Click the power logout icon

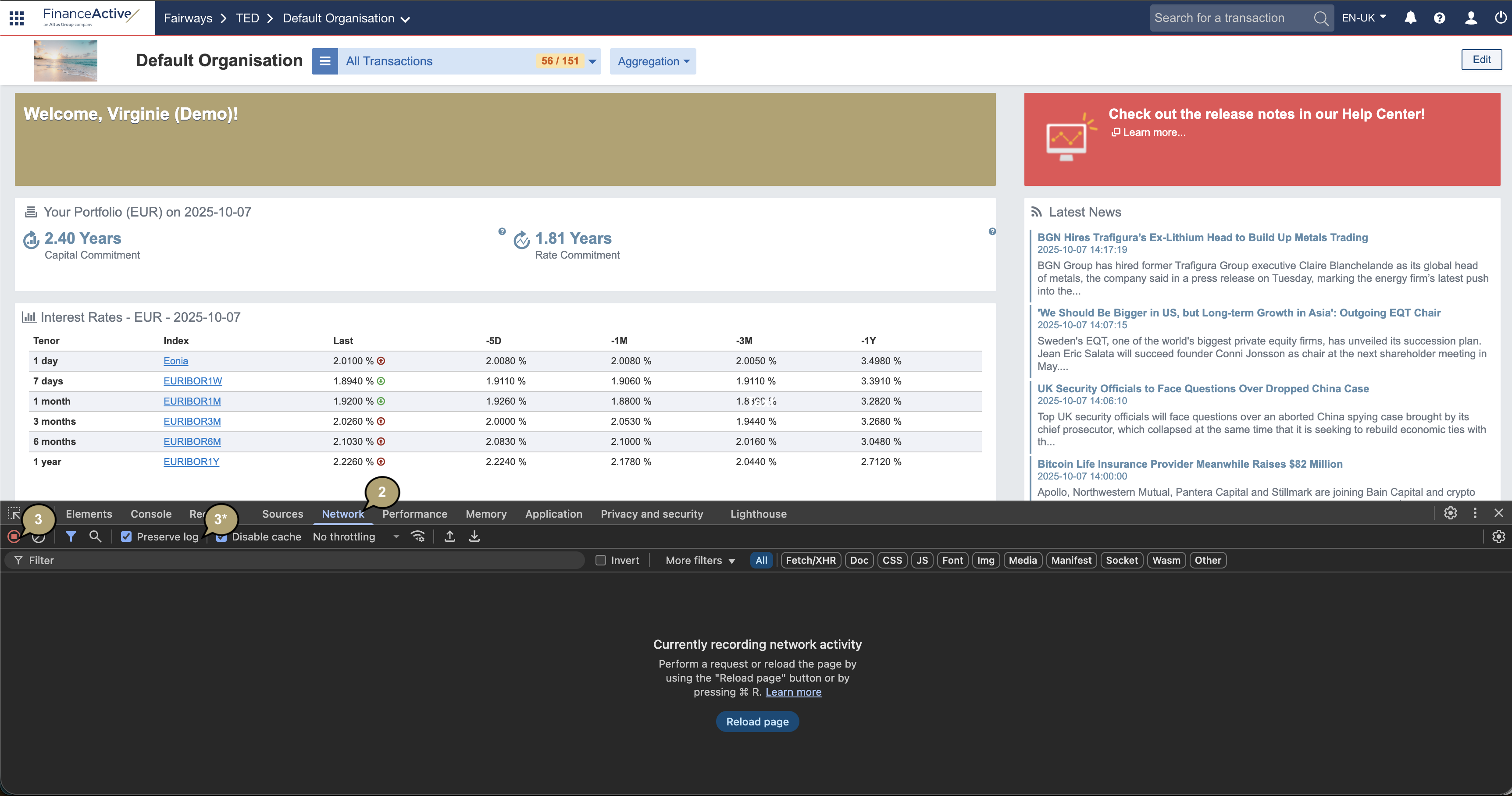1500,18
